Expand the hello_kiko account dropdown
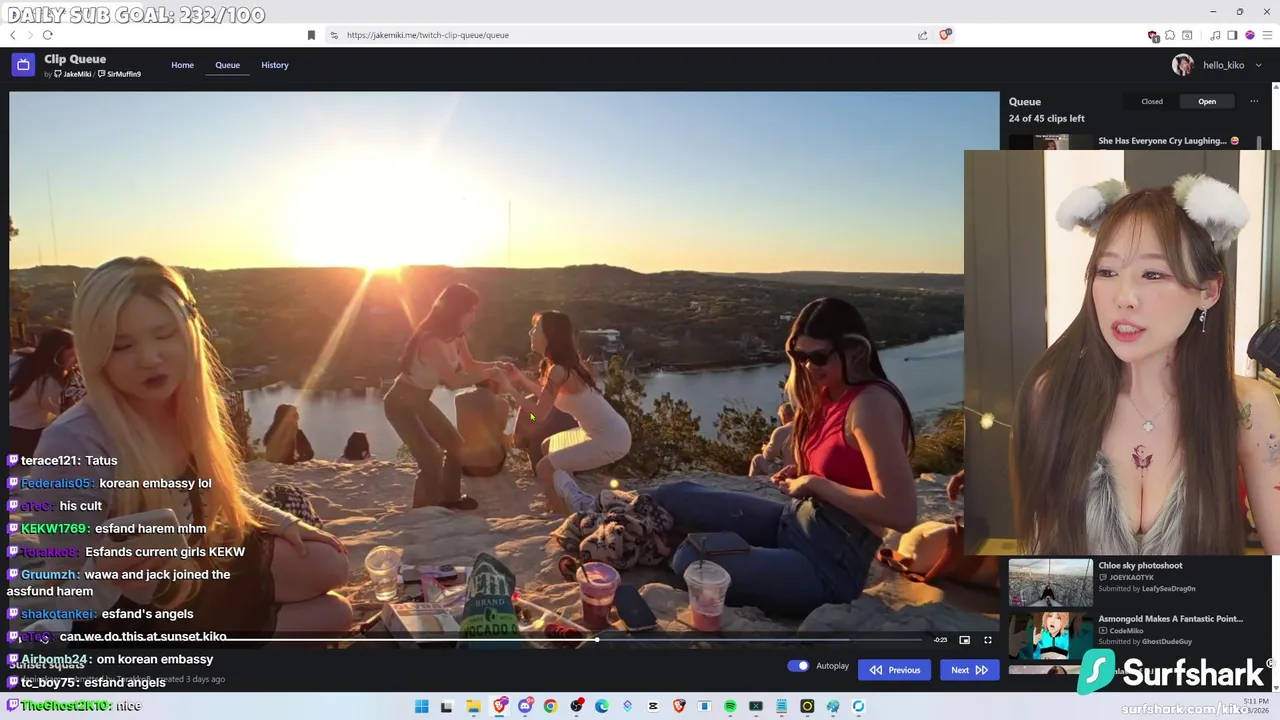This screenshot has height=720, width=1280. tap(1258, 65)
